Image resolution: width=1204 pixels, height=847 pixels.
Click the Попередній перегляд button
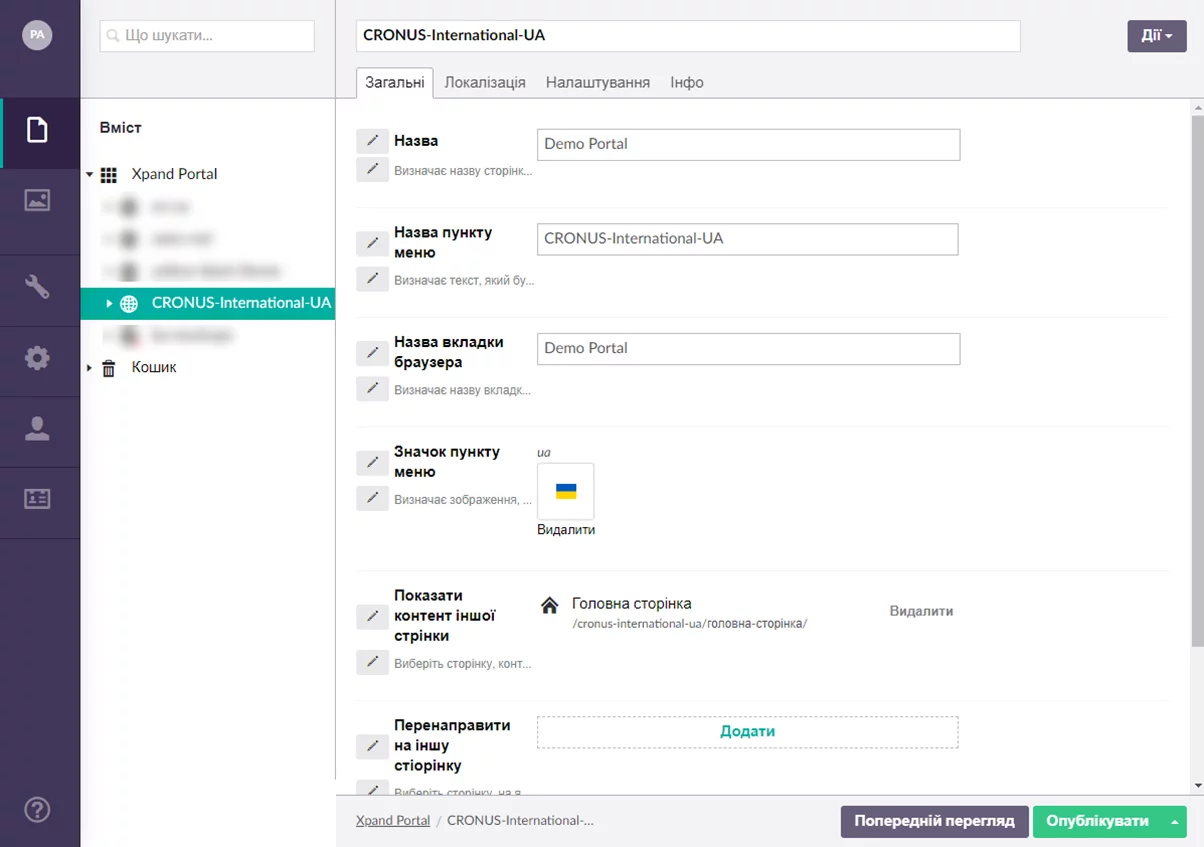tap(934, 821)
